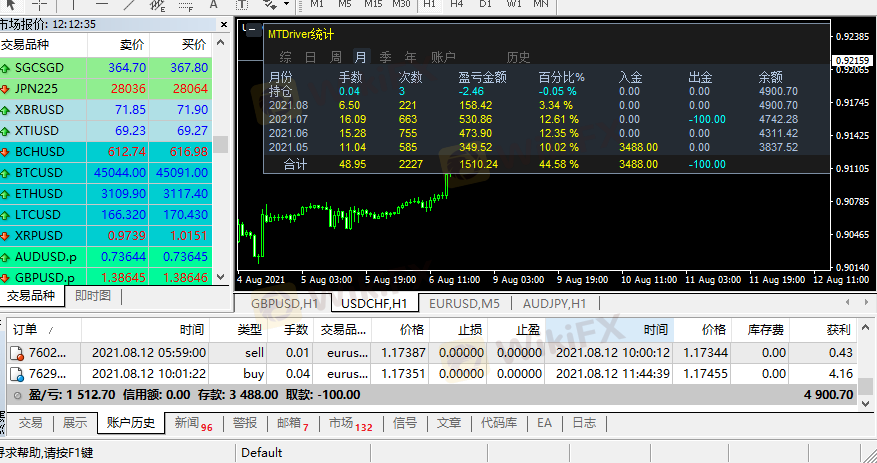
Task: Switch to the 新闻 terminal tab
Action: tap(193, 423)
